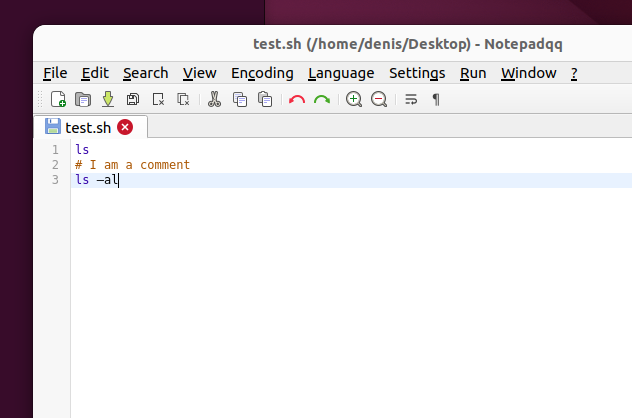The image size is (632, 418).
Task: Click the 'ls -al' text on line 3
Action: (97, 180)
